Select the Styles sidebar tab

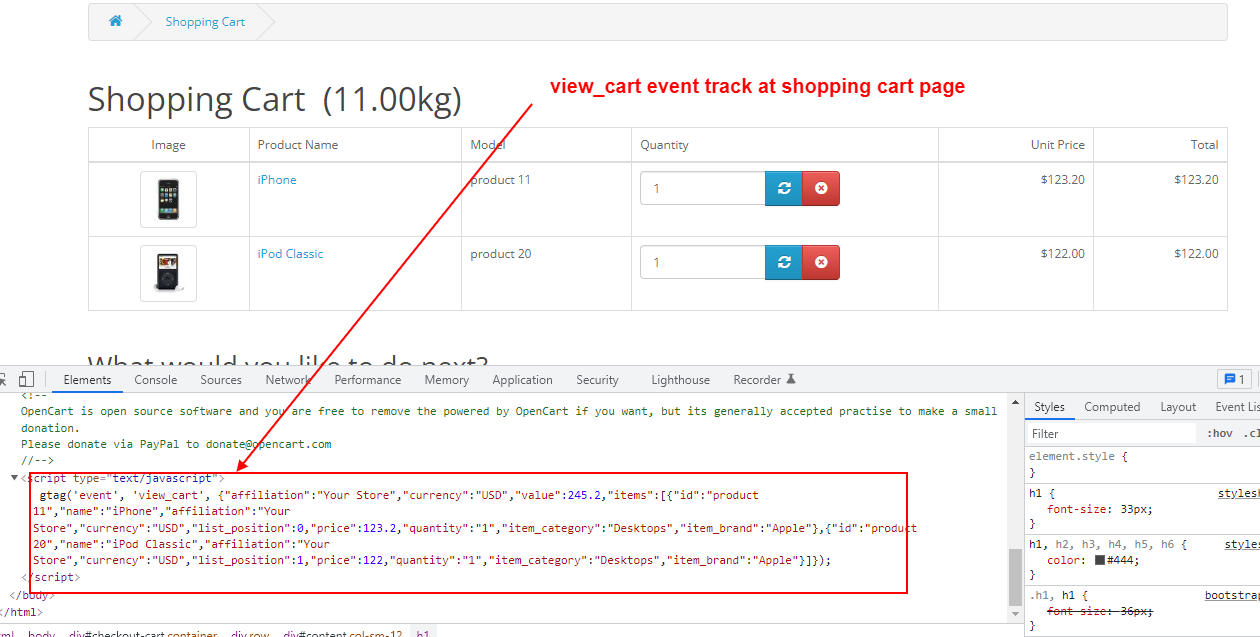(x=1049, y=407)
